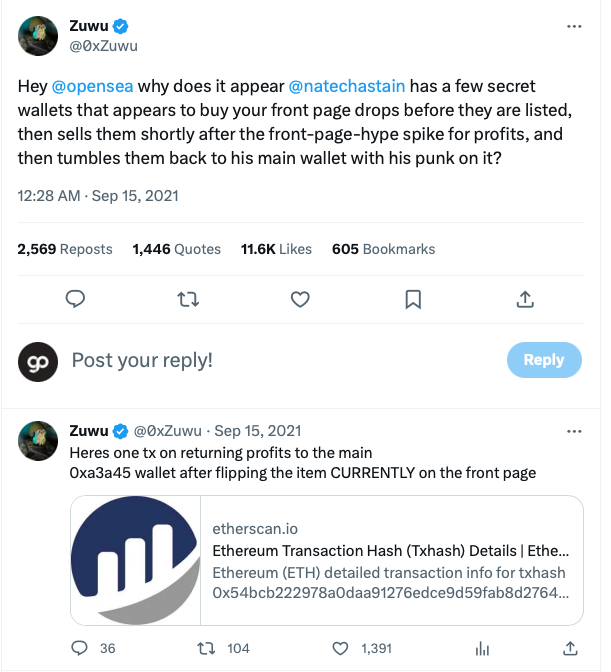Bookmark the main tweet
The width and height of the screenshot is (611, 672).
412,298
